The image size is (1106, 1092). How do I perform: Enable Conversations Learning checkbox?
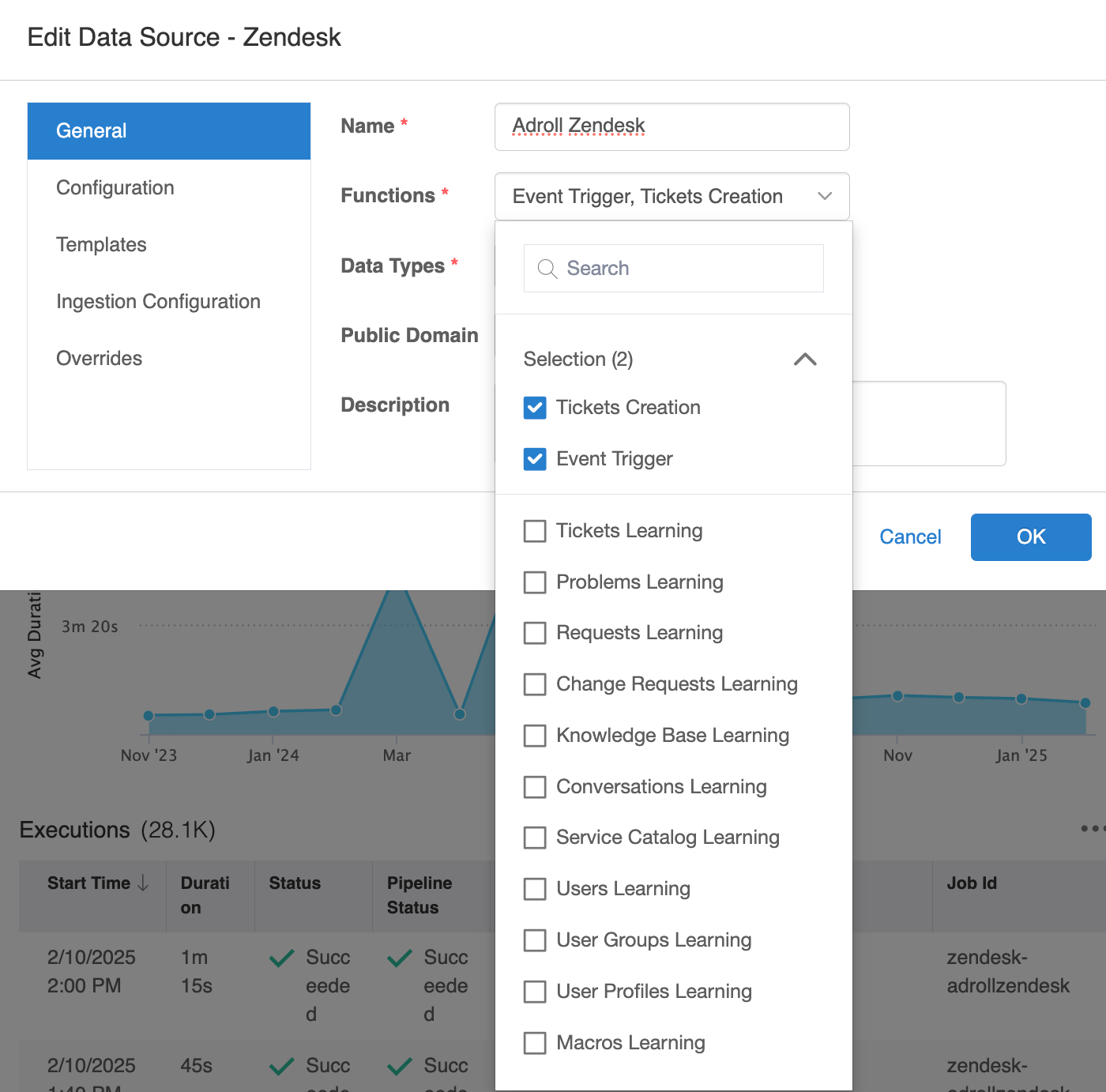535,787
